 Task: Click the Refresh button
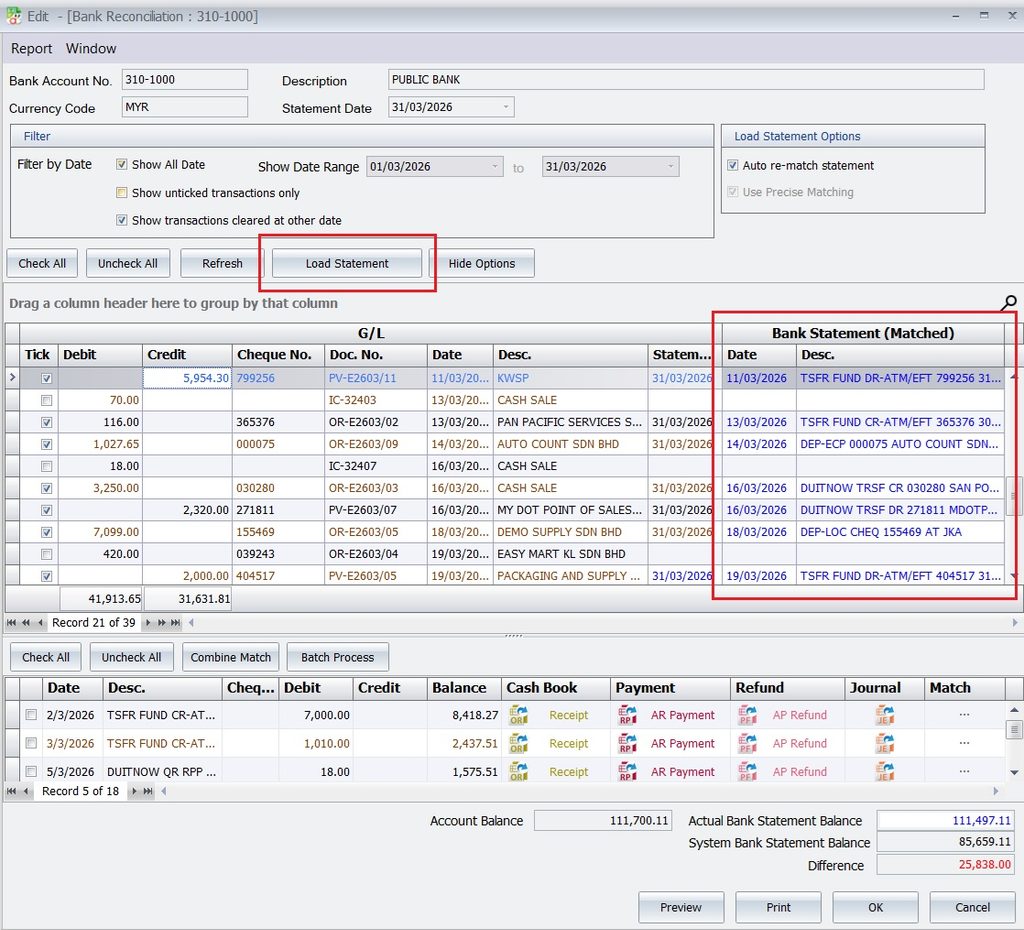[x=221, y=263]
